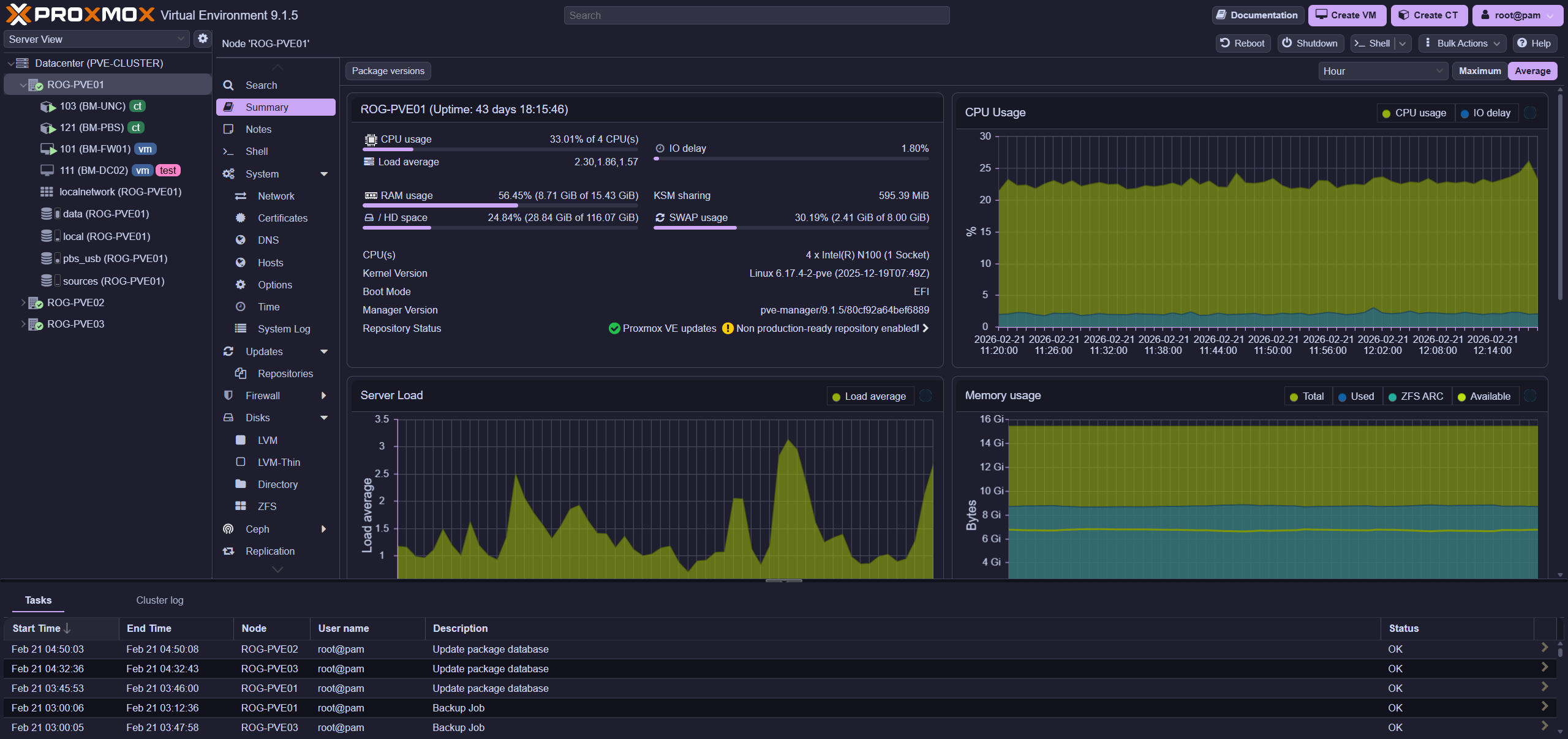This screenshot has width=1568, height=739.
Task: Open the Hour timeframe dropdown
Action: click(x=1382, y=71)
